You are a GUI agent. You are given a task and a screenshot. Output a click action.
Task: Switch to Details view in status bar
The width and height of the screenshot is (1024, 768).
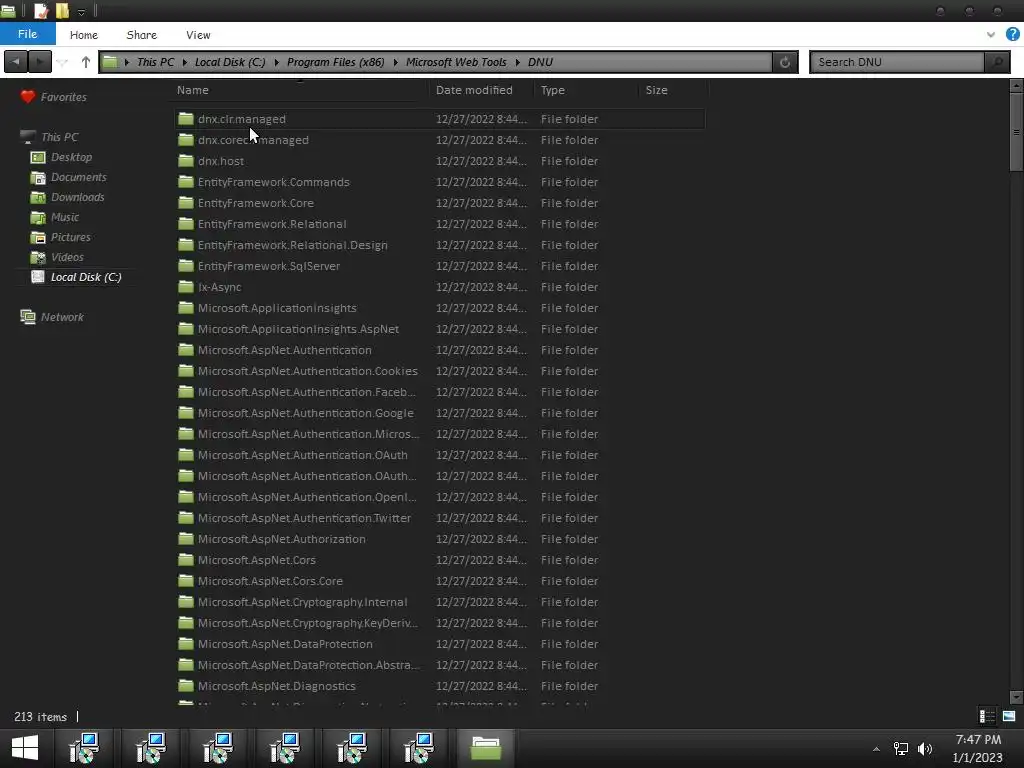point(987,716)
